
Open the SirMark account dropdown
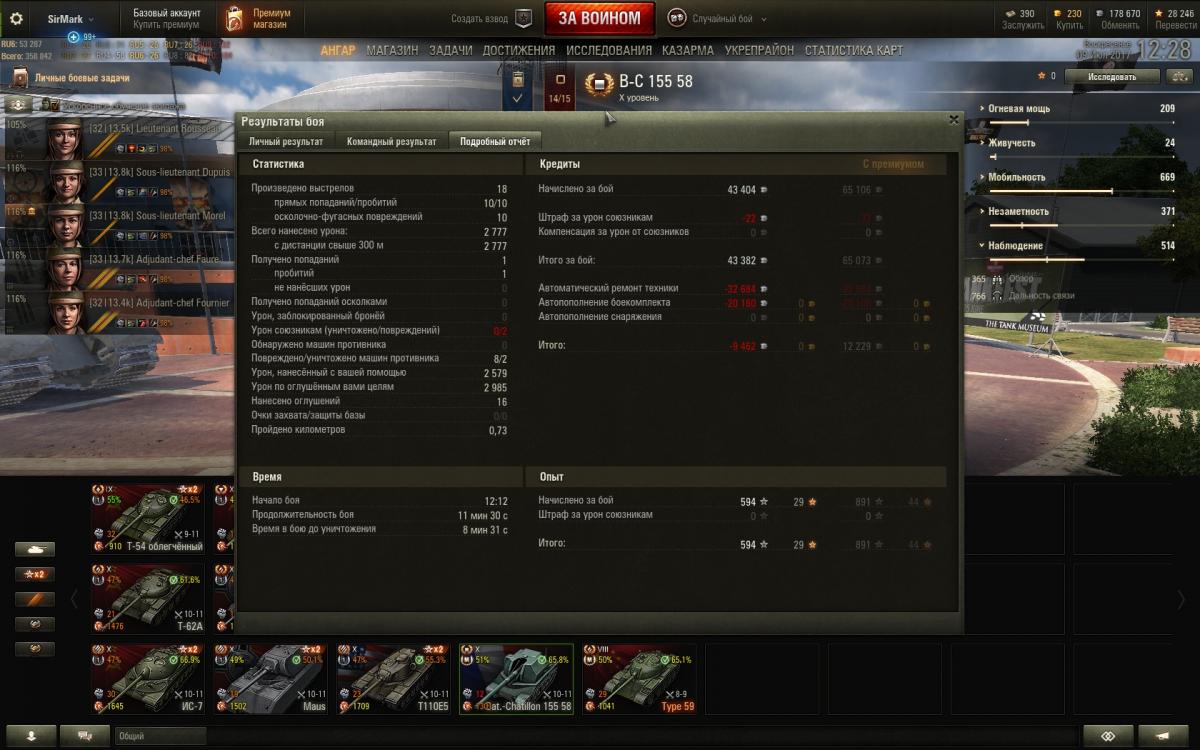[x=70, y=19]
